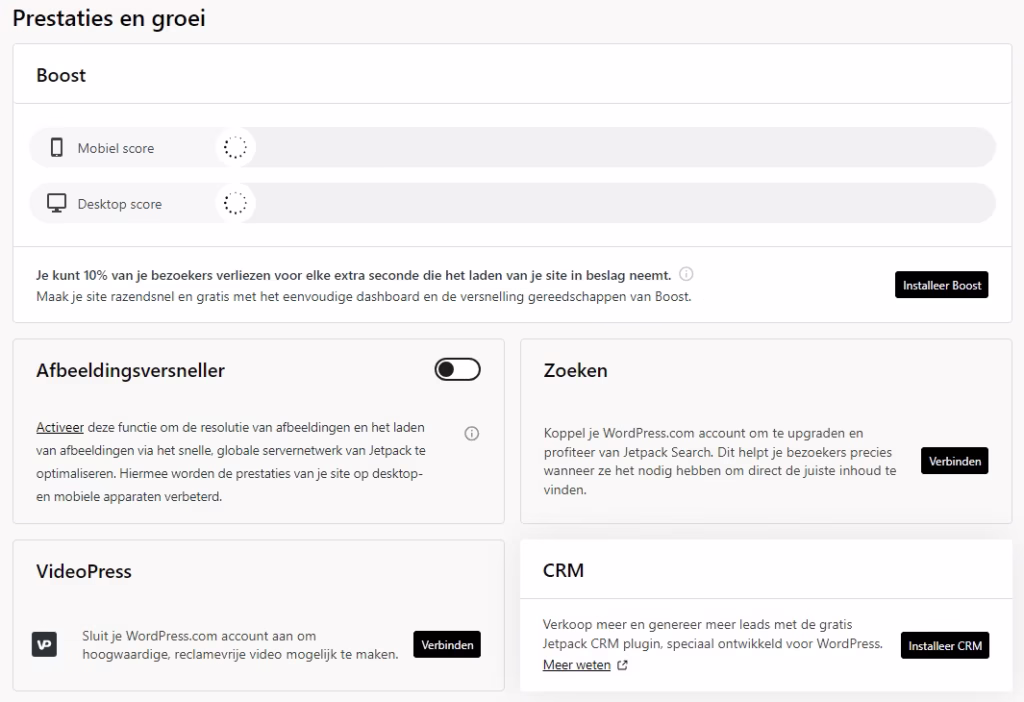Click the mobile phone icon in Boost
The height and width of the screenshot is (702, 1024).
tap(58, 148)
